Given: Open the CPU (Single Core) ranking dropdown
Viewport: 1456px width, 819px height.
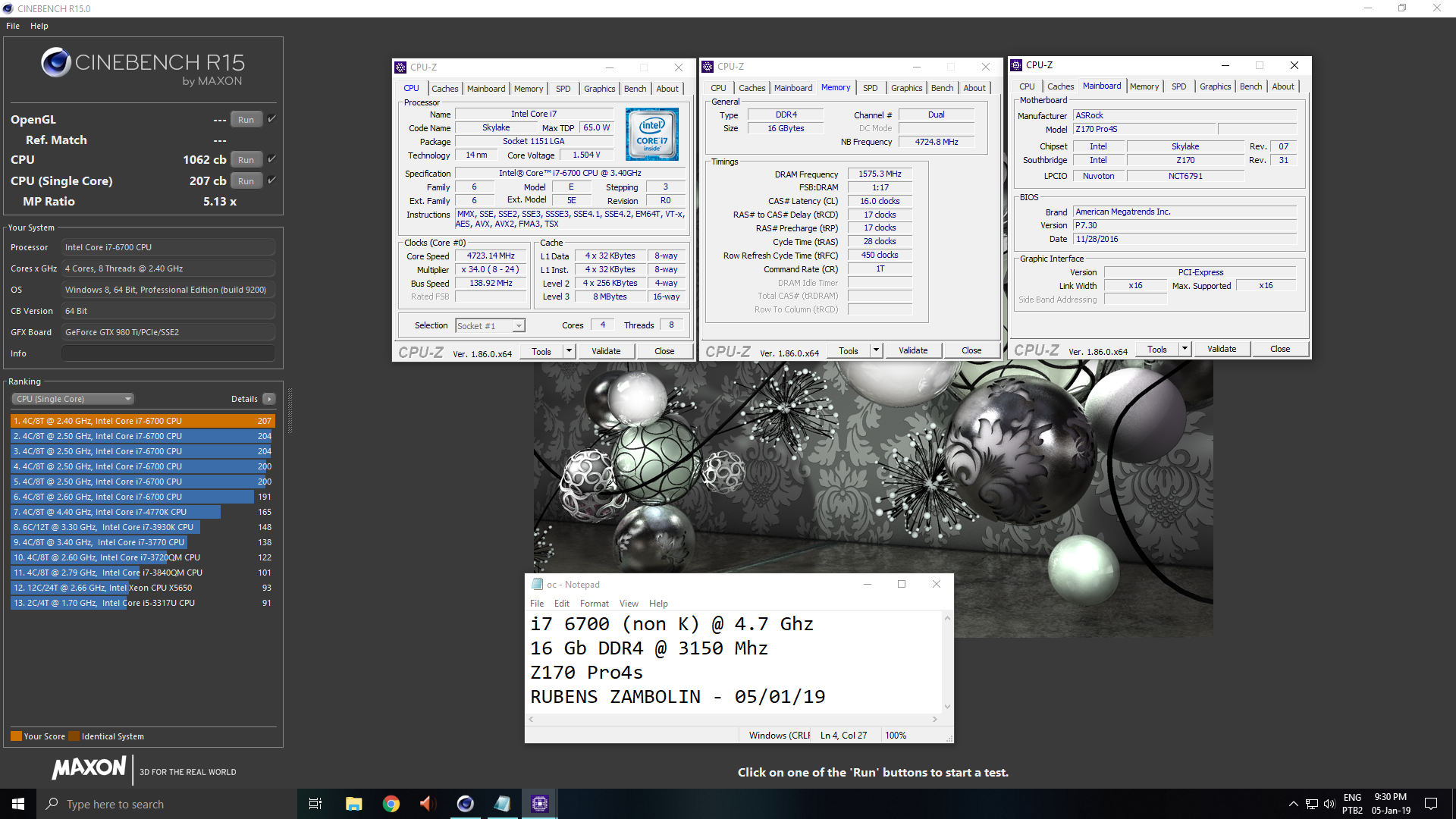Looking at the screenshot, I should tap(73, 399).
